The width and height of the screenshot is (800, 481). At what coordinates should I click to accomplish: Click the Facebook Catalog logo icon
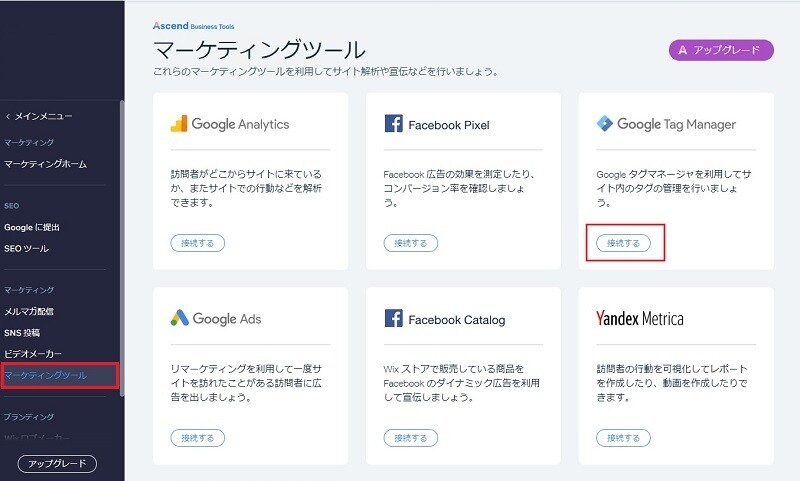(x=393, y=318)
